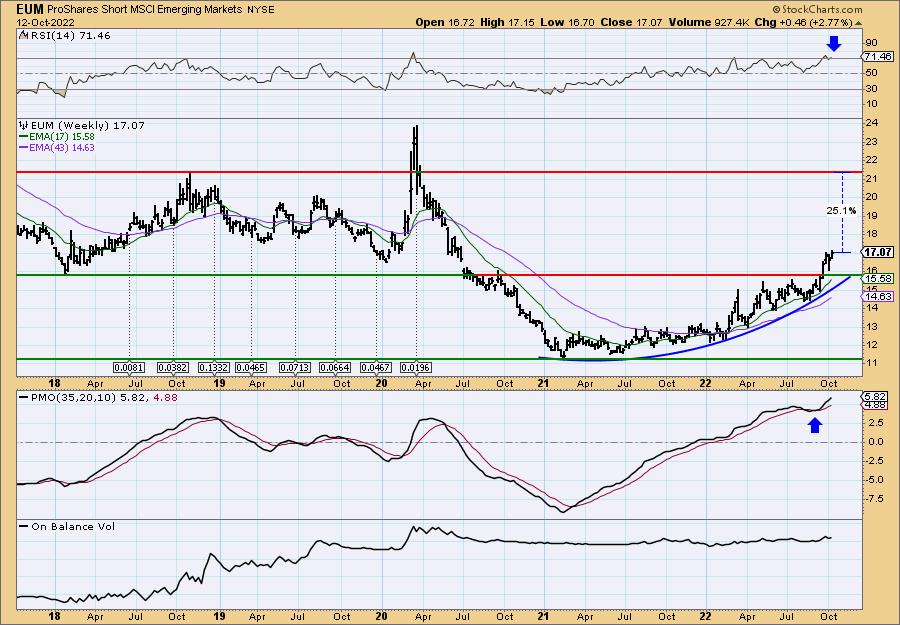Click the 17.07 price tag on right axis
The image size is (900, 625).
[x=878, y=251]
